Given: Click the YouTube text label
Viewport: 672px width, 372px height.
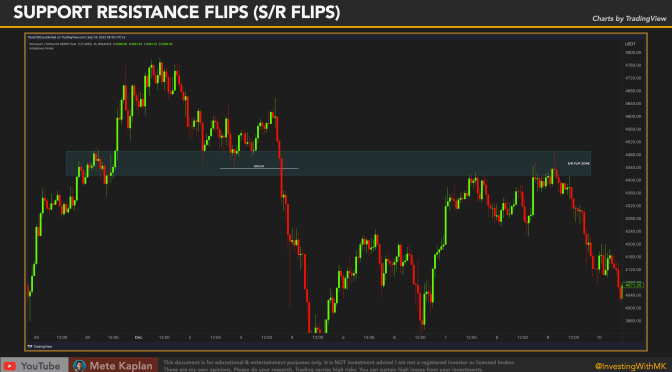Looking at the screenshot, I should pos(41,366).
